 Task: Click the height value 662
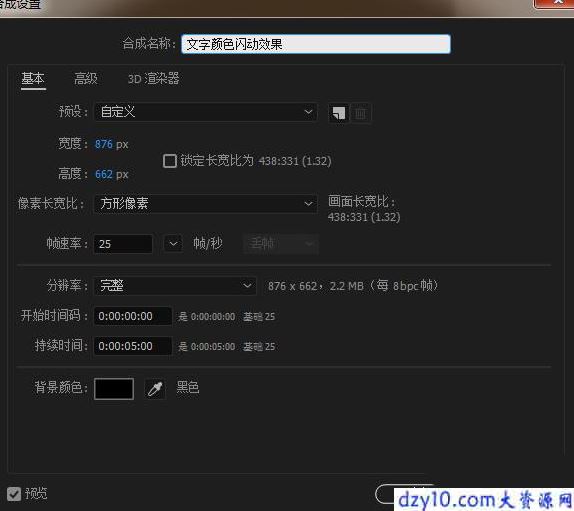[x=104, y=174]
